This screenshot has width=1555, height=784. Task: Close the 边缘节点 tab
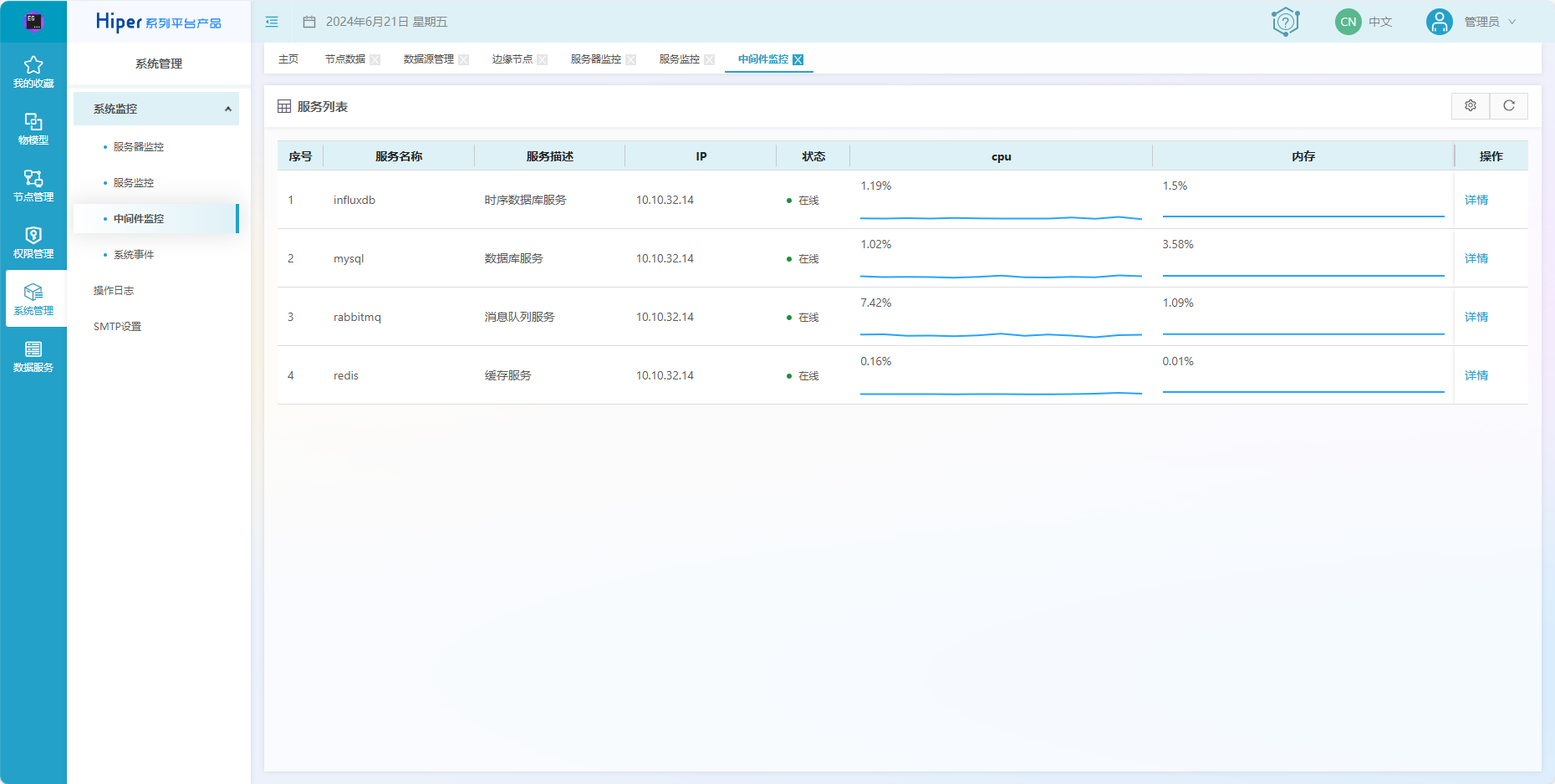tap(543, 59)
